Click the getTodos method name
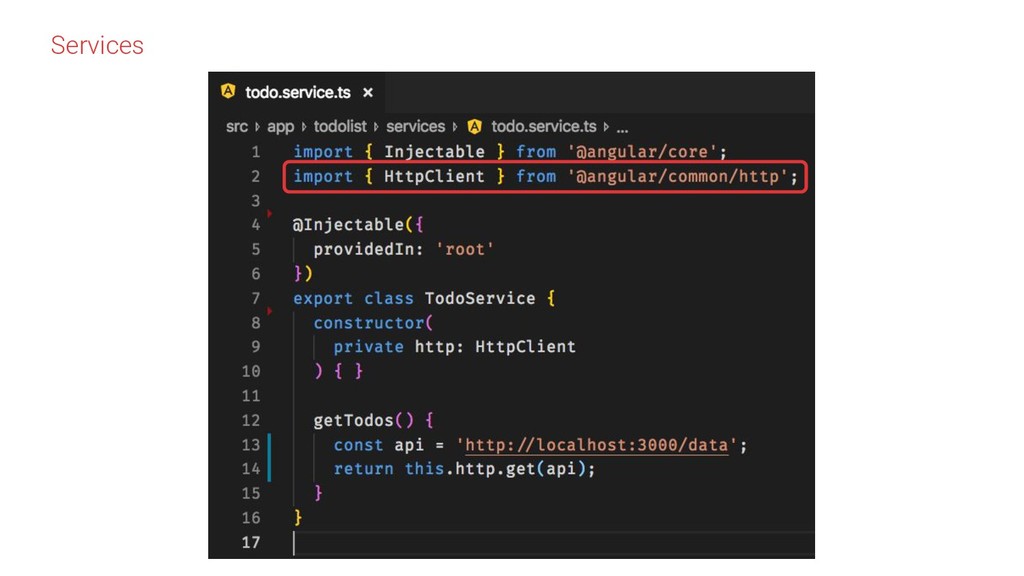1024x576 pixels. pos(353,421)
